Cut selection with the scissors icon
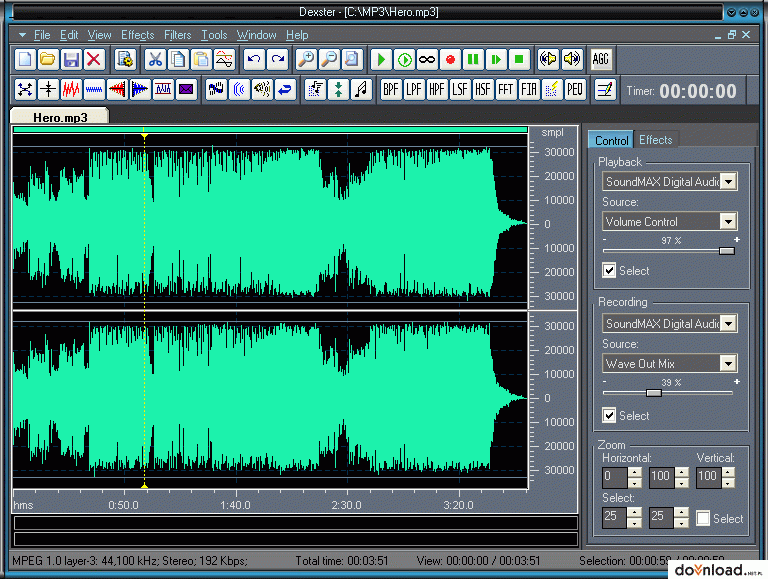Viewport: 768px width, 579px height. pyautogui.click(x=155, y=60)
